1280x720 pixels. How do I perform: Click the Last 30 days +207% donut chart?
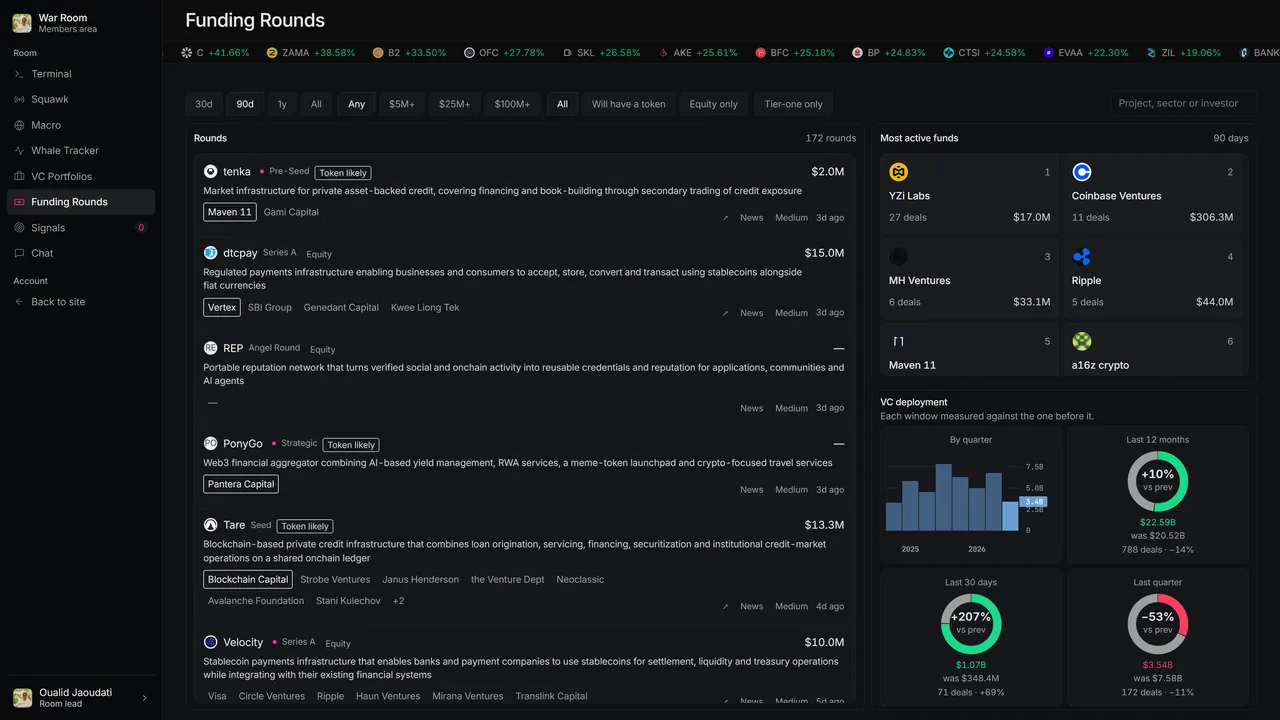coord(971,624)
